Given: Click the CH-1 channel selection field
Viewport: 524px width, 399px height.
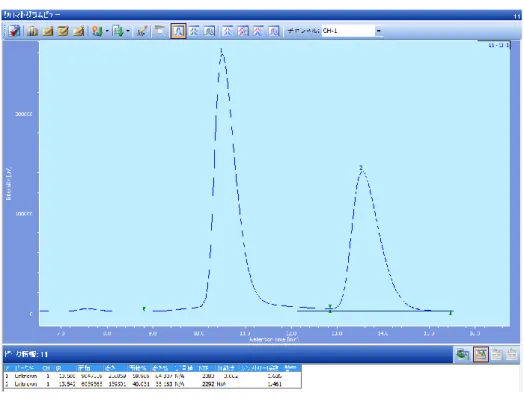Looking at the screenshot, I should (x=348, y=31).
